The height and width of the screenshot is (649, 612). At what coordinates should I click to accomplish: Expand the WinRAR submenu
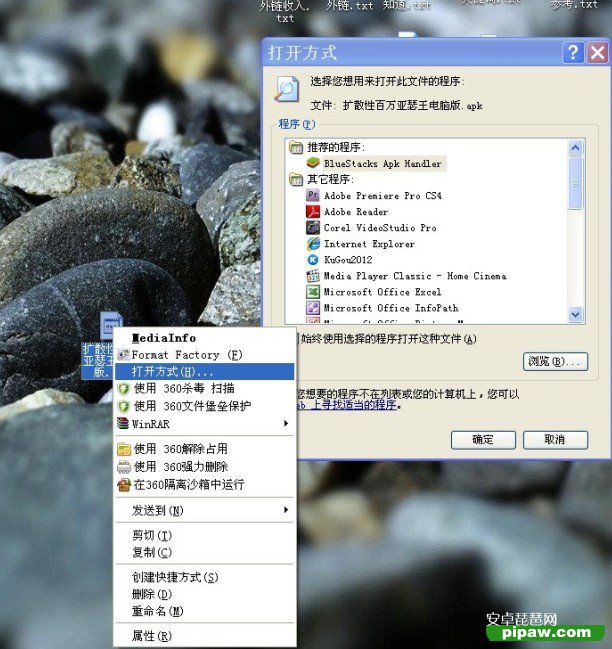click(x=204, y=424)
